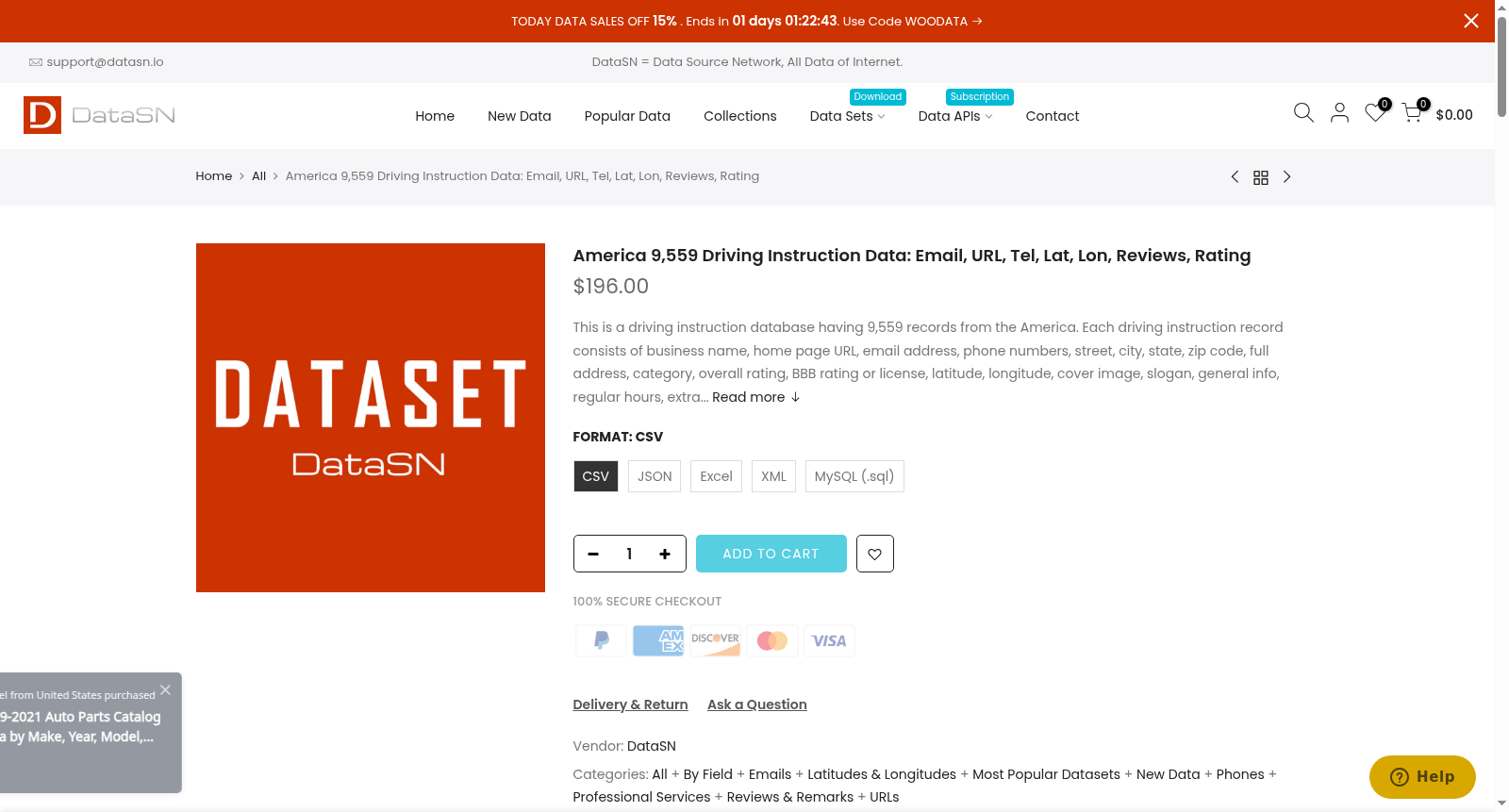Click the page vertical scrollbar
The image size is (1509, 812).
[1501, 66]
